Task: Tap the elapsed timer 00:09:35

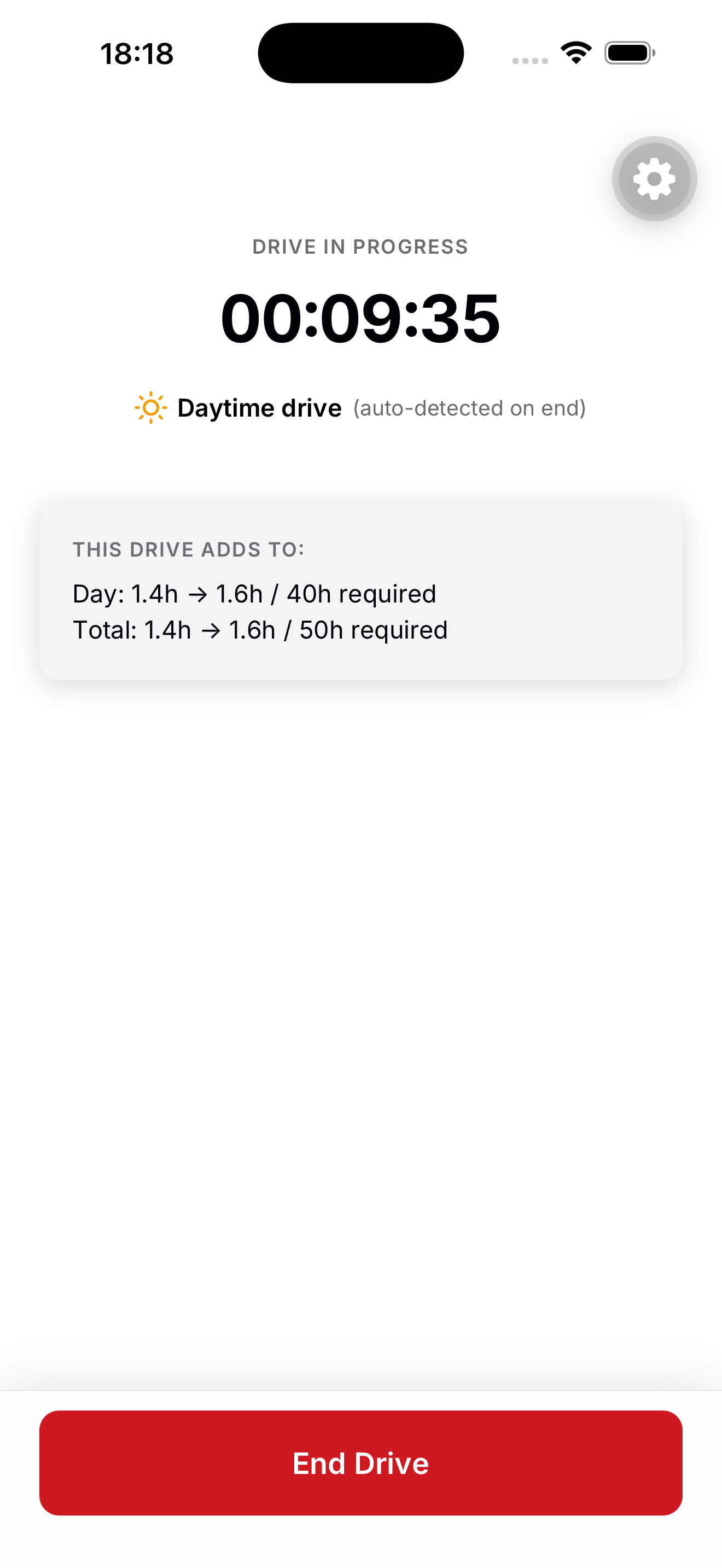Action: point(361,319)
